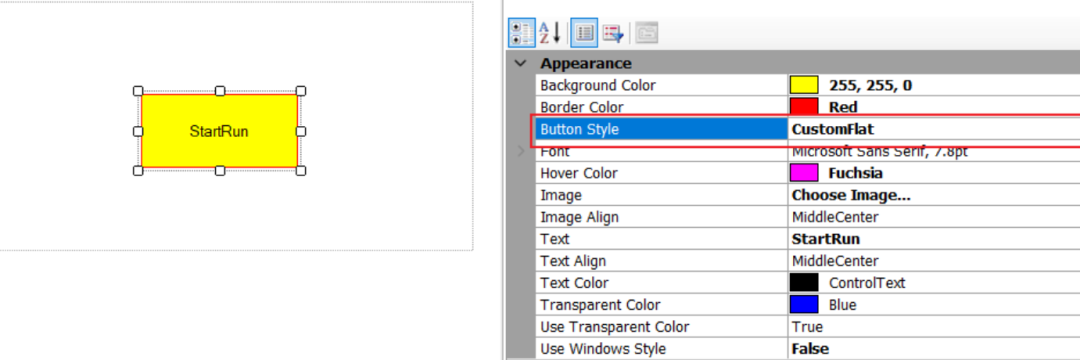Click Image Align MiddleCenter value
1080x360 pixels.
[835, 217]
